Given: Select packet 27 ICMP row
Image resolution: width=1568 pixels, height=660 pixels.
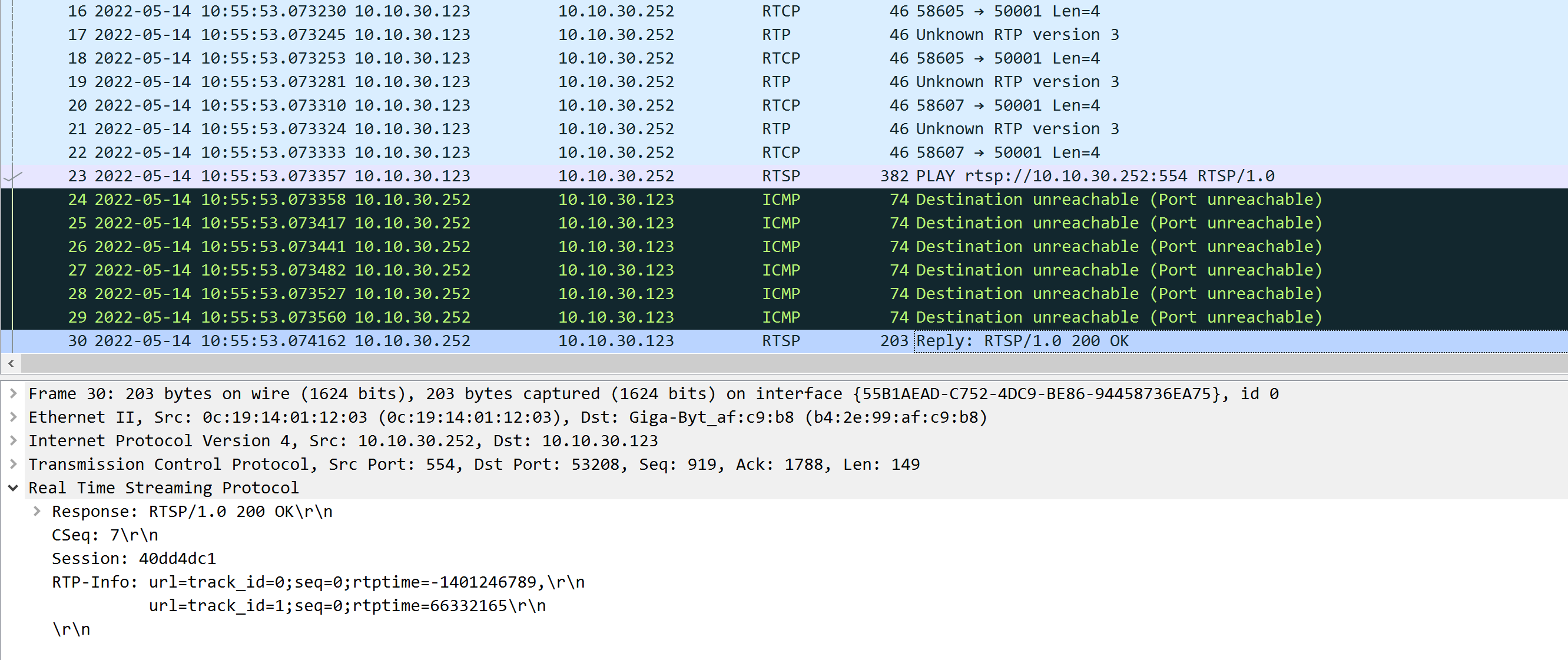Looking at the screenshot, I should 784,270.
